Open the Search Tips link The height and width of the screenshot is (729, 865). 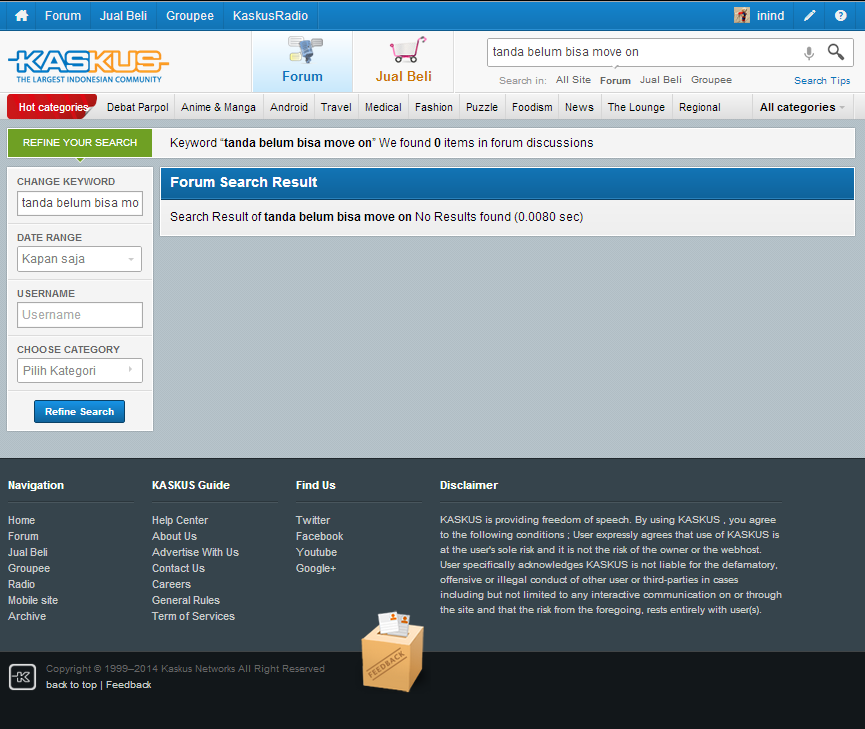click(822, 81)
